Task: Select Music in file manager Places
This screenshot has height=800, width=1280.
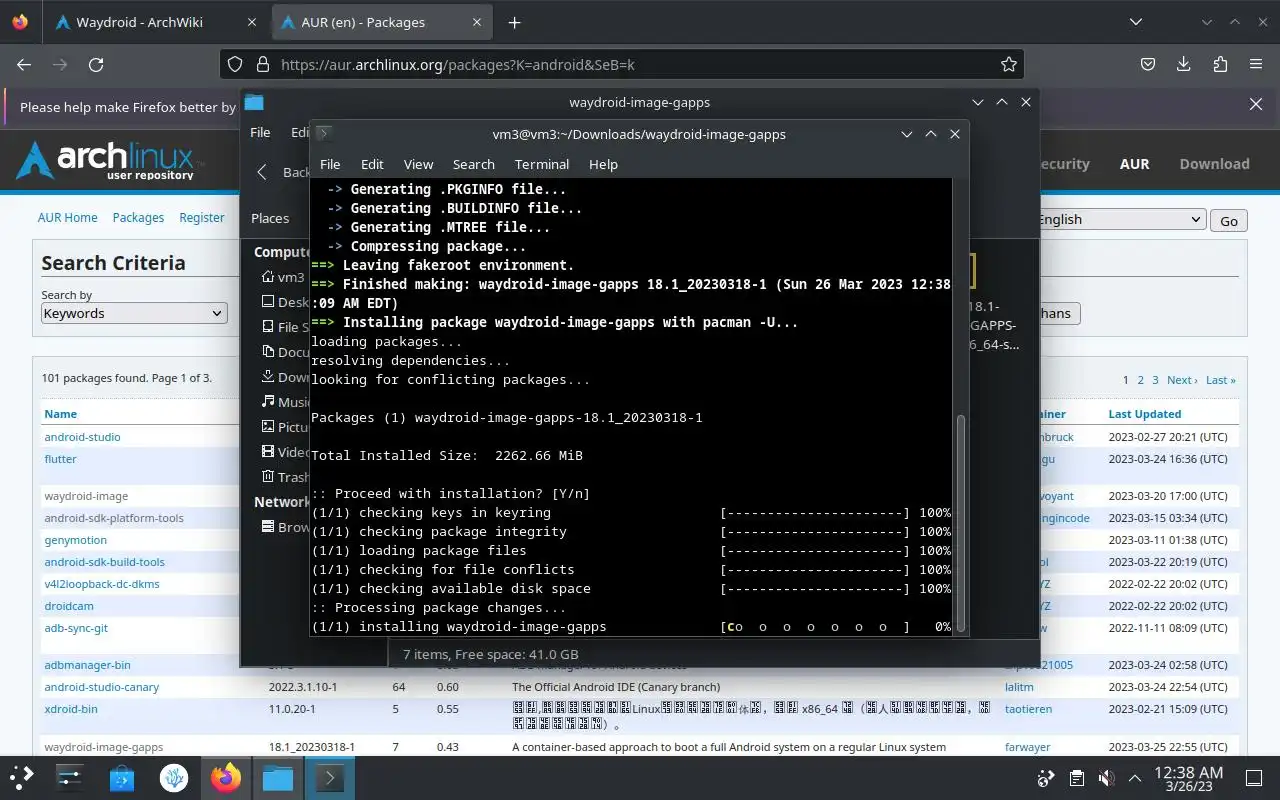Action: click(x=285, y=402)
